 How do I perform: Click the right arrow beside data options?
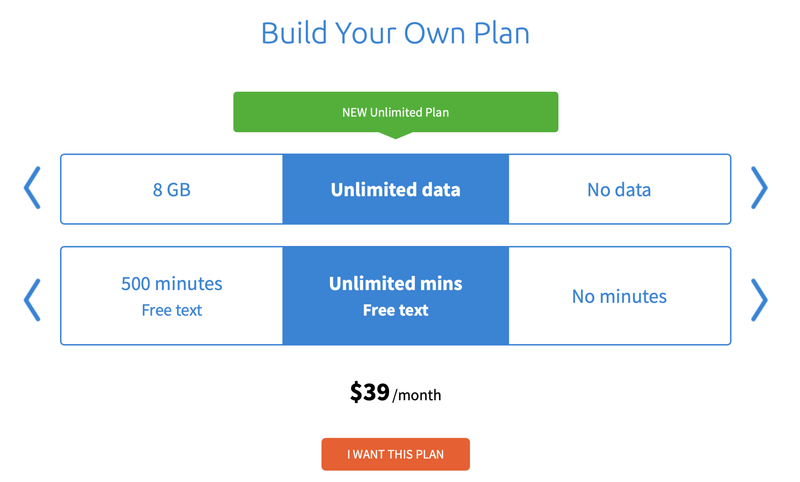(x=759, y=188)
